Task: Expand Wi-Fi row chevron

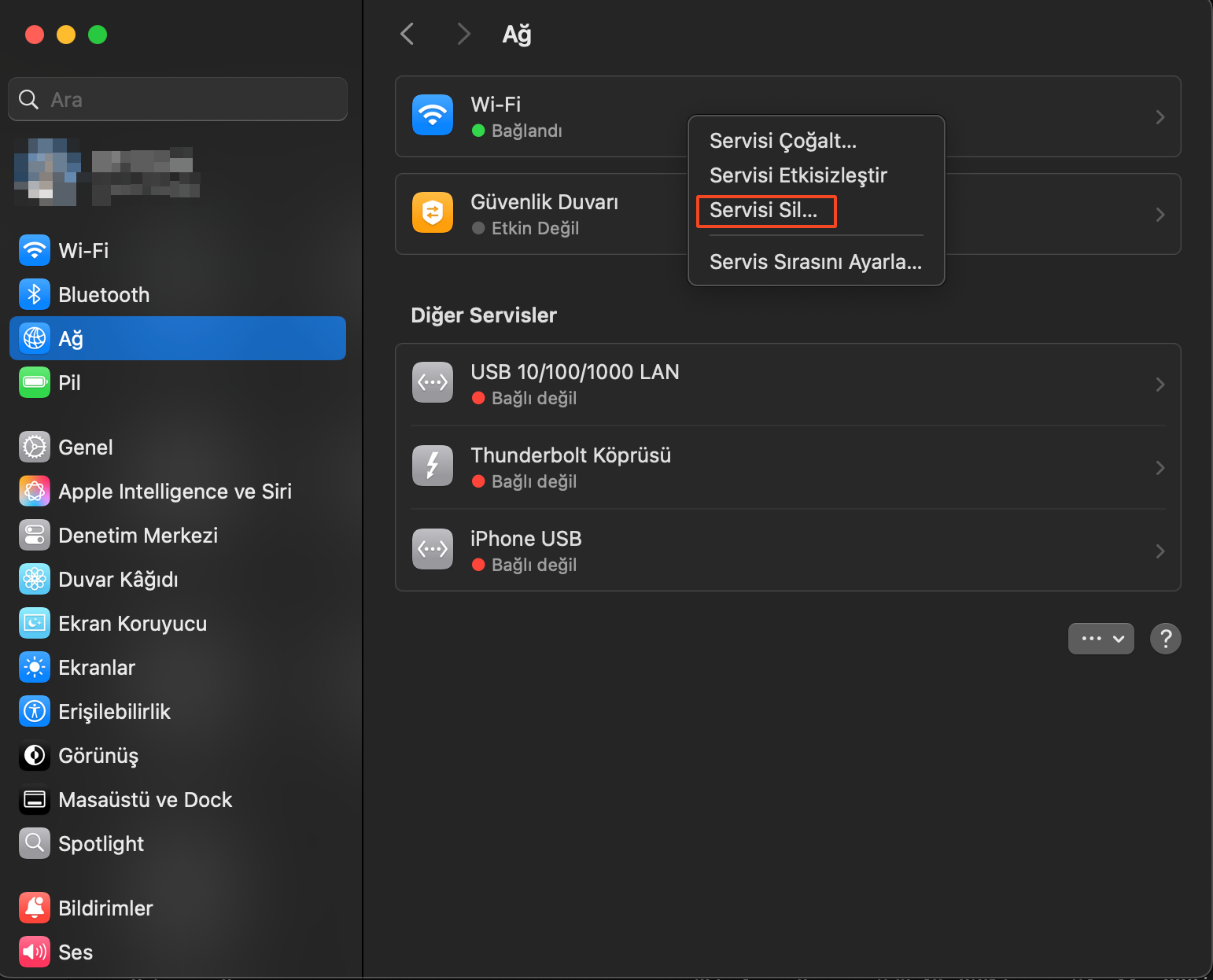Action: [1160, 117]
